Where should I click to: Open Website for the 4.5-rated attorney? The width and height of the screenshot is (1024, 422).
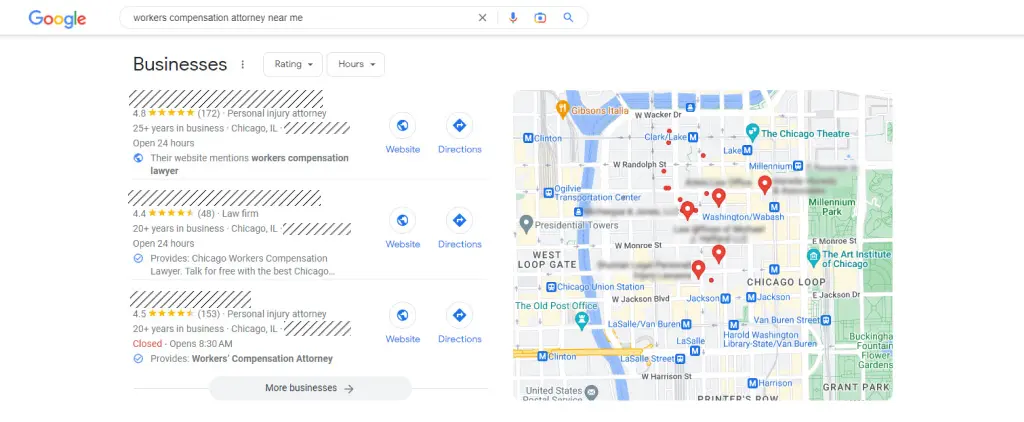click(x=402, y=323)
